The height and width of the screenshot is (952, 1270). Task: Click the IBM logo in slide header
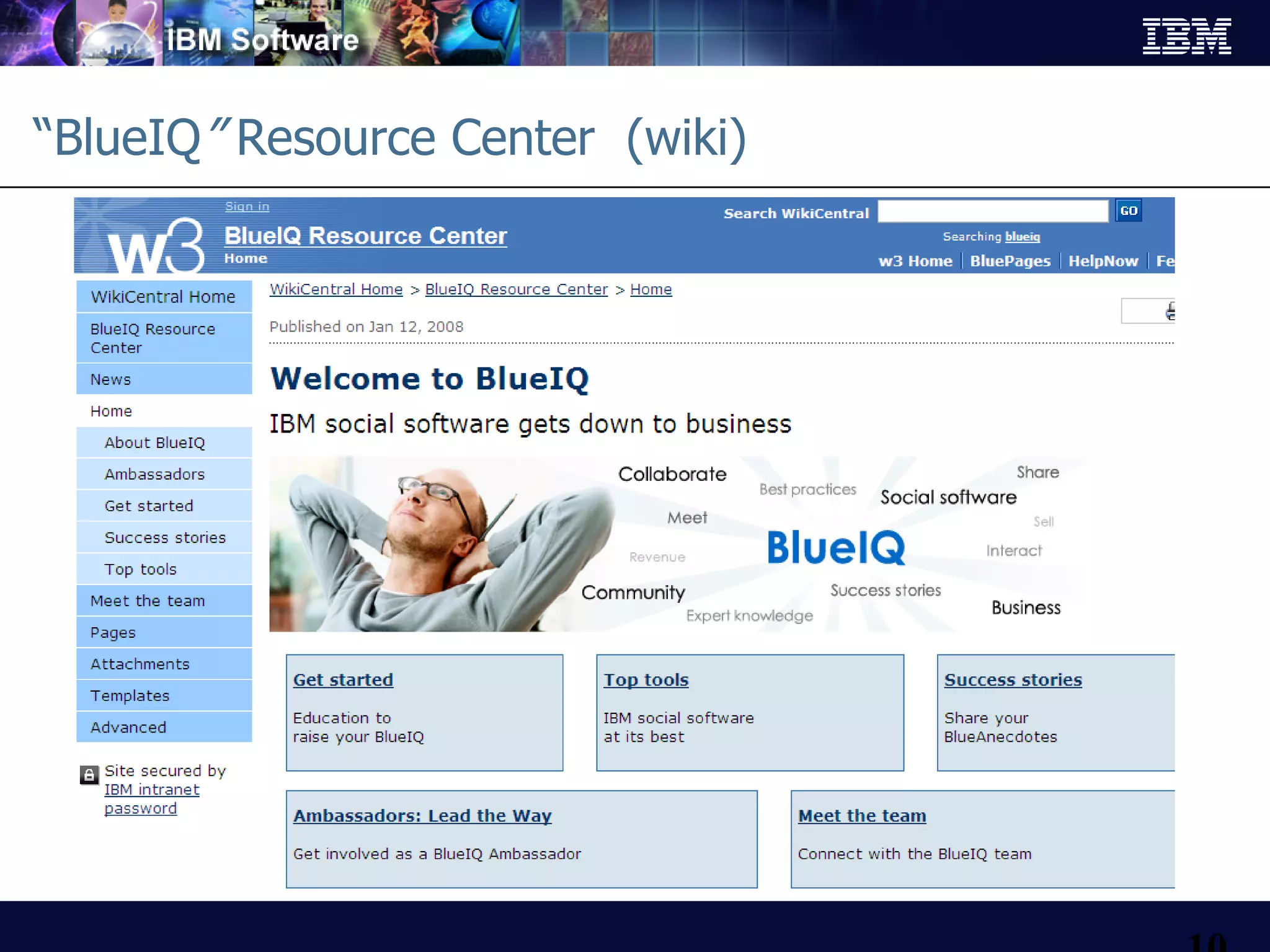point(1187,36)
